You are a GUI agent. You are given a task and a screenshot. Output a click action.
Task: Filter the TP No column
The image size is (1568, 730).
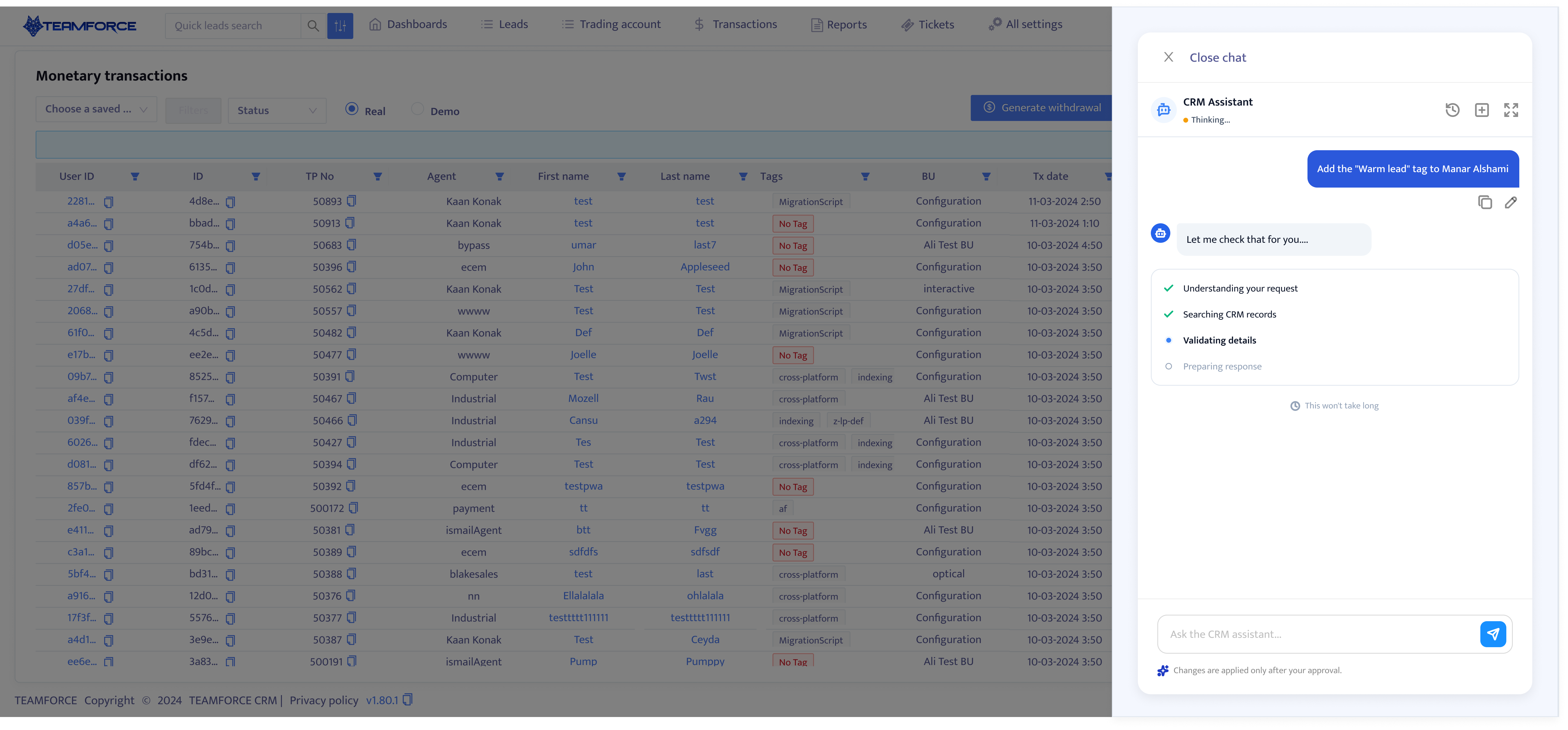click(x=377, y=176)
